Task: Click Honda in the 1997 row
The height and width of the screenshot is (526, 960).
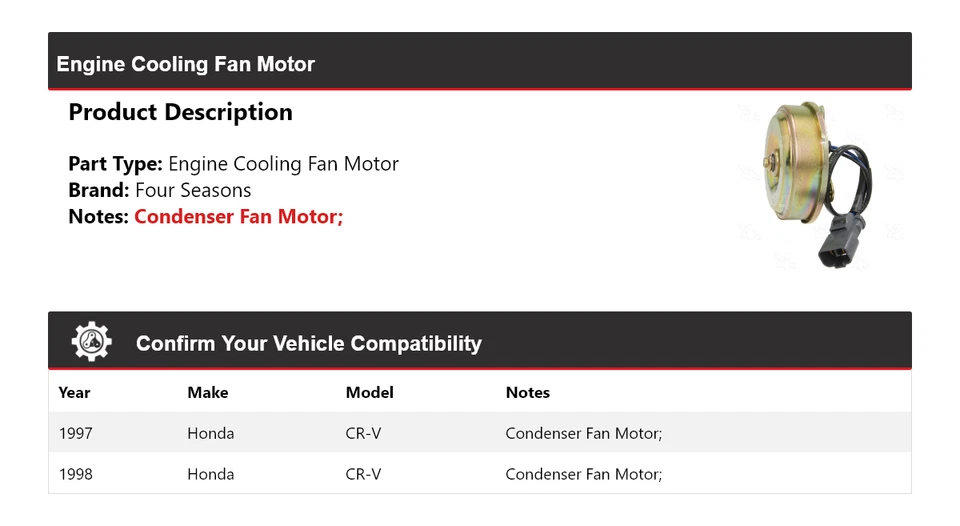Action: click(x=210, y=433)
